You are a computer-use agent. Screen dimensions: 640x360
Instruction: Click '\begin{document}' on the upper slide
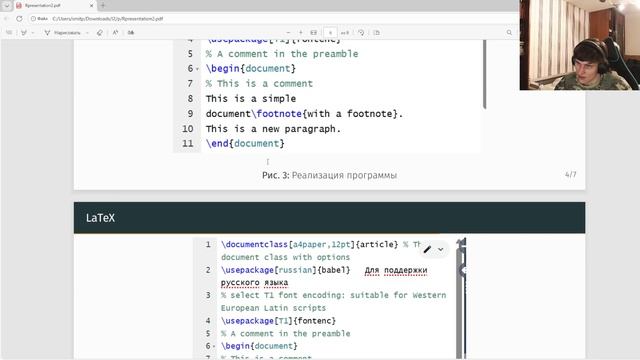(251, 69)
